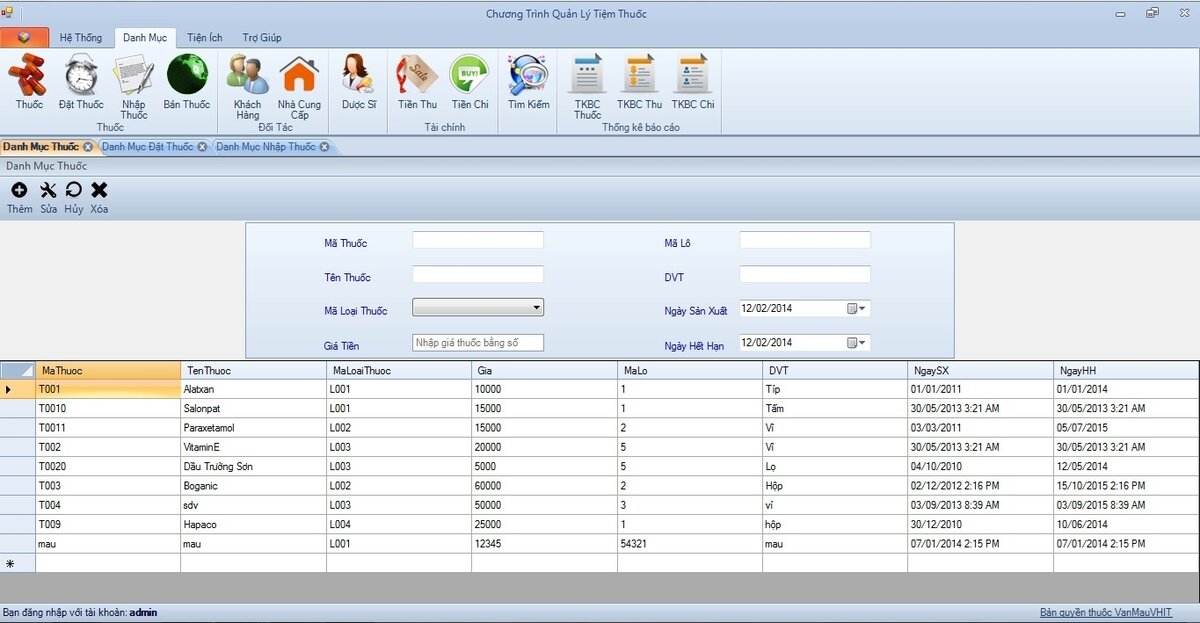Switch to Danh Mục Nhập Thuốc document tab
This screenshot has height=623, width=1200.
click(x=266, y=147)
